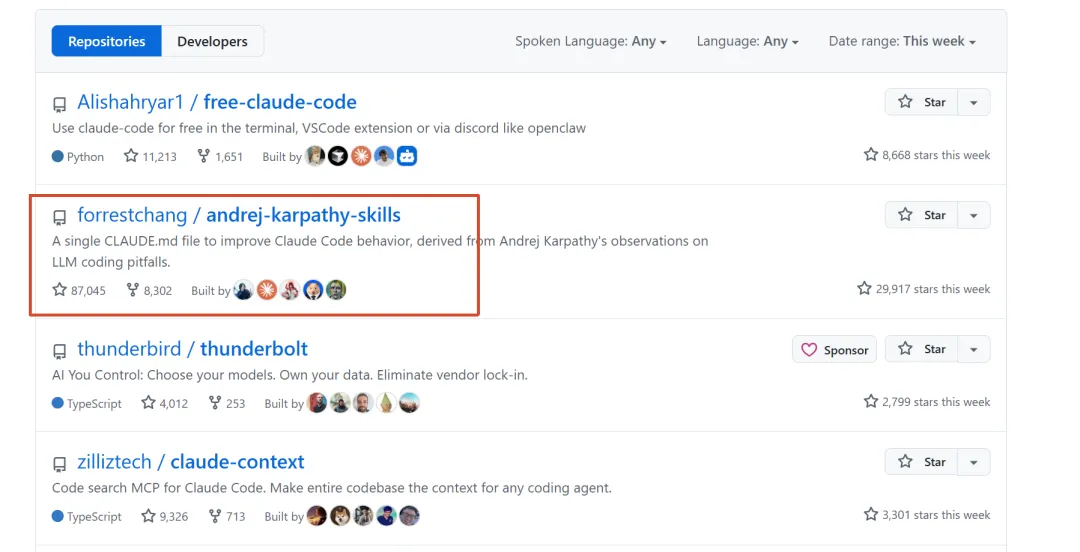1080x552 pixels.
Task: Click first contributor avatar of claude-context
Action: [318, 515]
